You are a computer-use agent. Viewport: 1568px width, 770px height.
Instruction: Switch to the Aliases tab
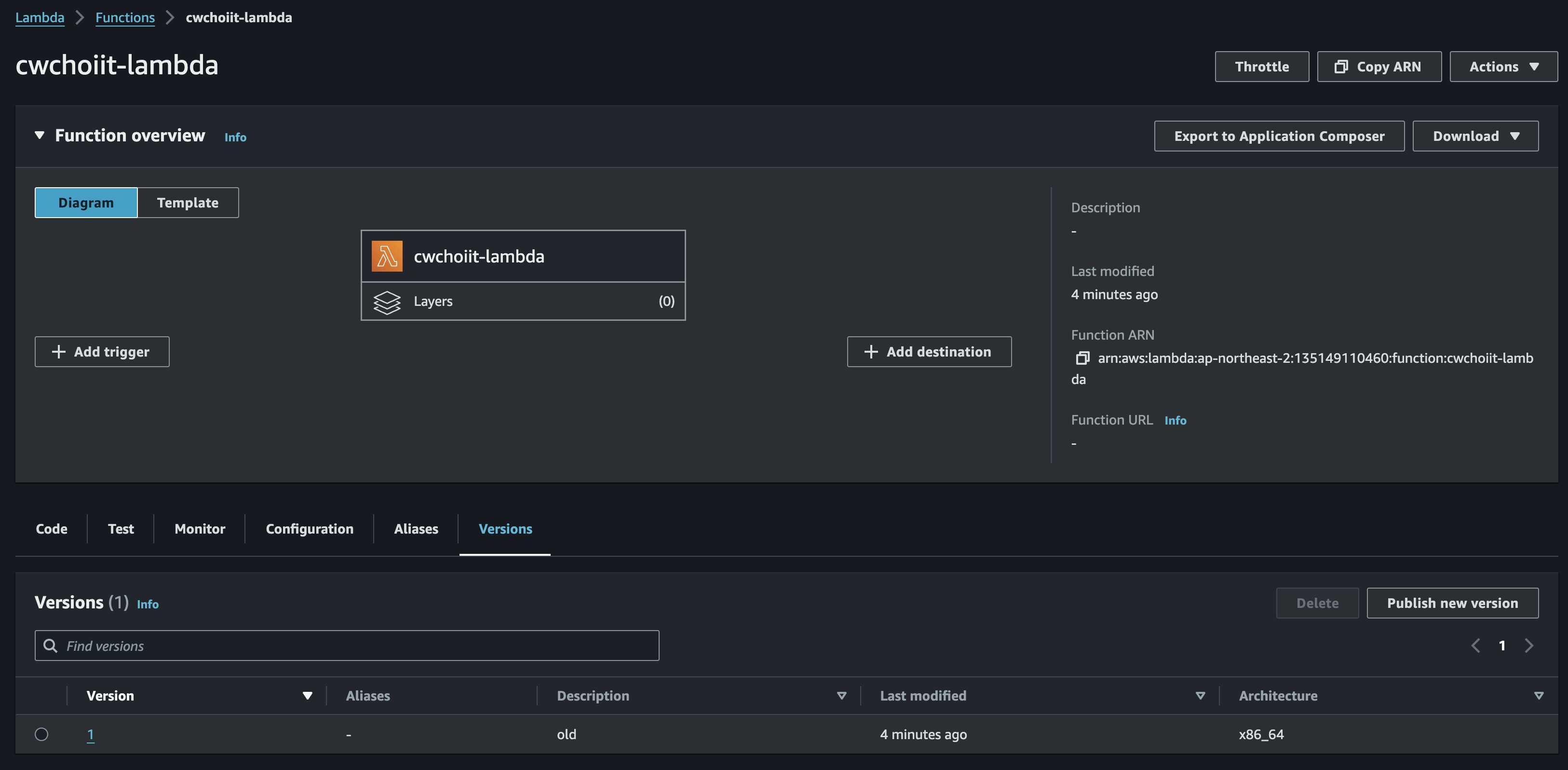(x=416, y=529)
